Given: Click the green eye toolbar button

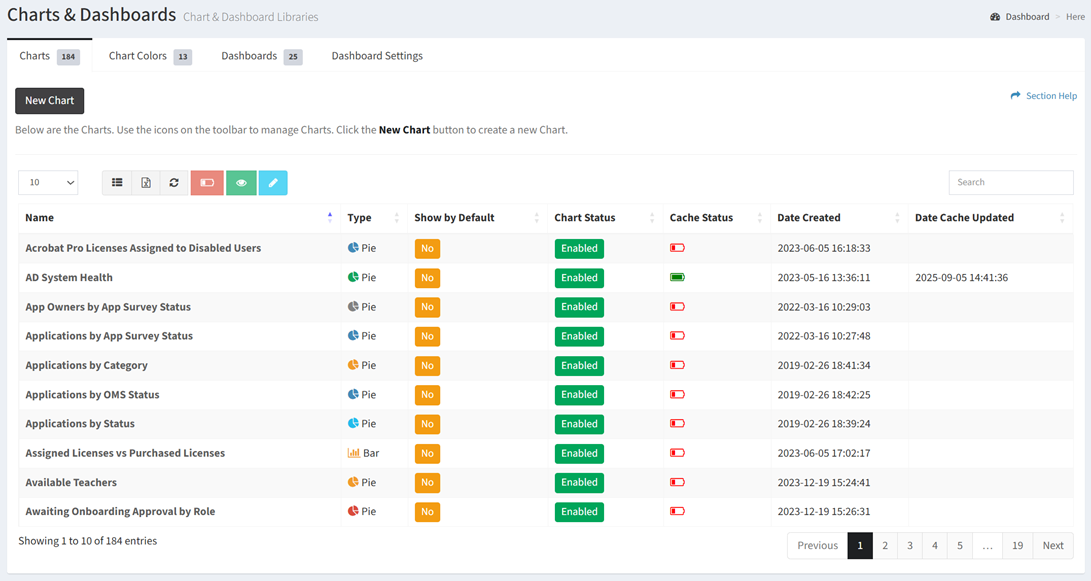Looking at the screenshot, I should [x=241, y=182].
